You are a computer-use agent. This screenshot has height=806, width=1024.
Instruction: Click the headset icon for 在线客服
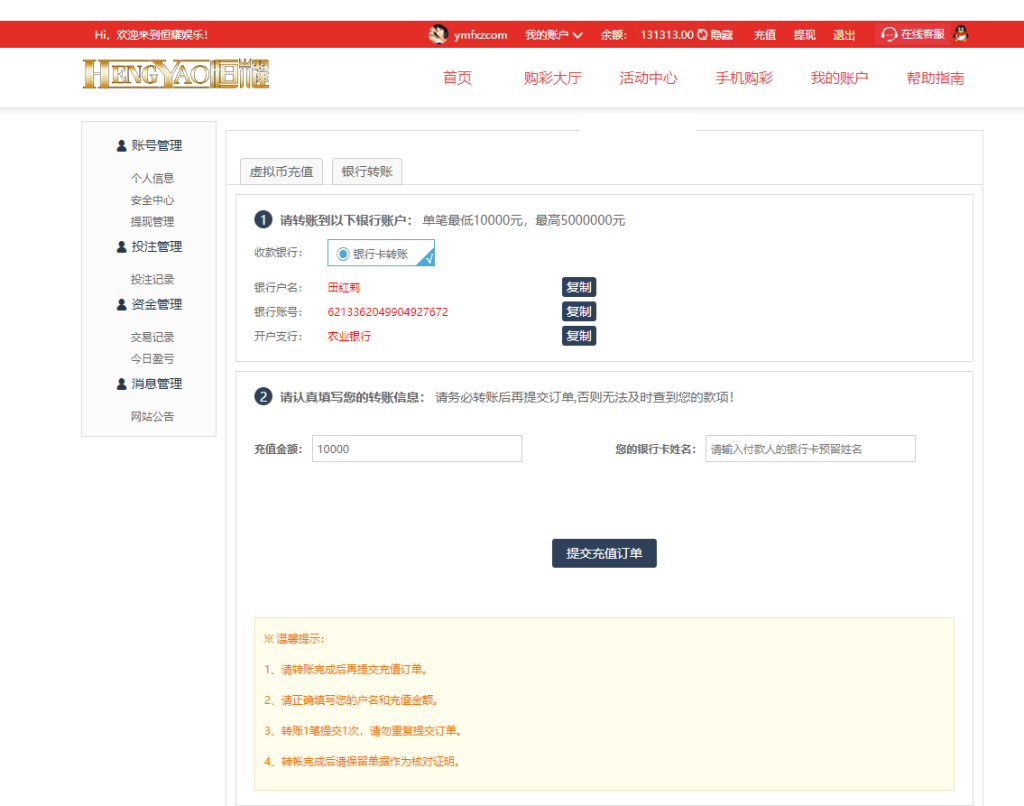(x=888, y=35)
